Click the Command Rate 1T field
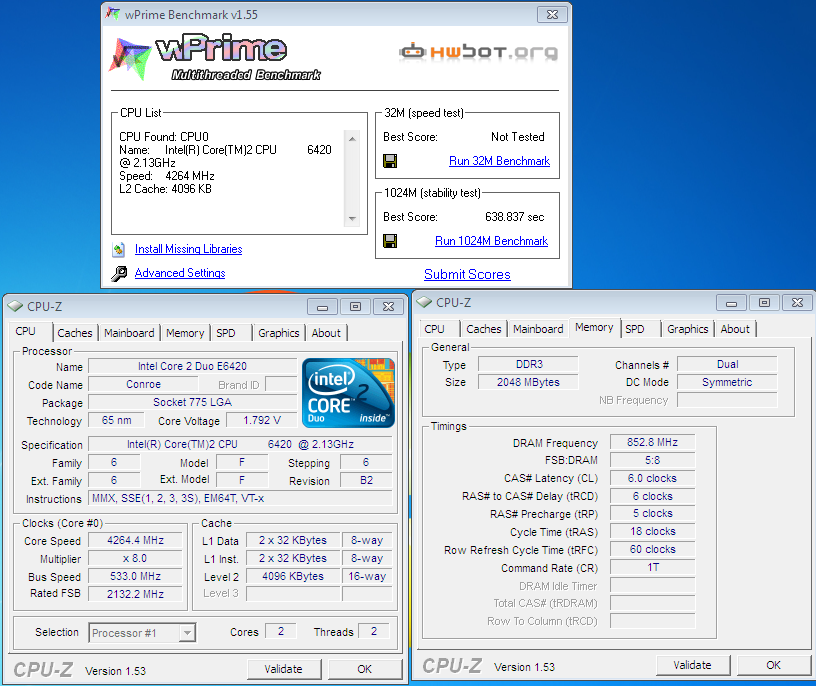This screenshot has width=816, height=686. (653, 567)
